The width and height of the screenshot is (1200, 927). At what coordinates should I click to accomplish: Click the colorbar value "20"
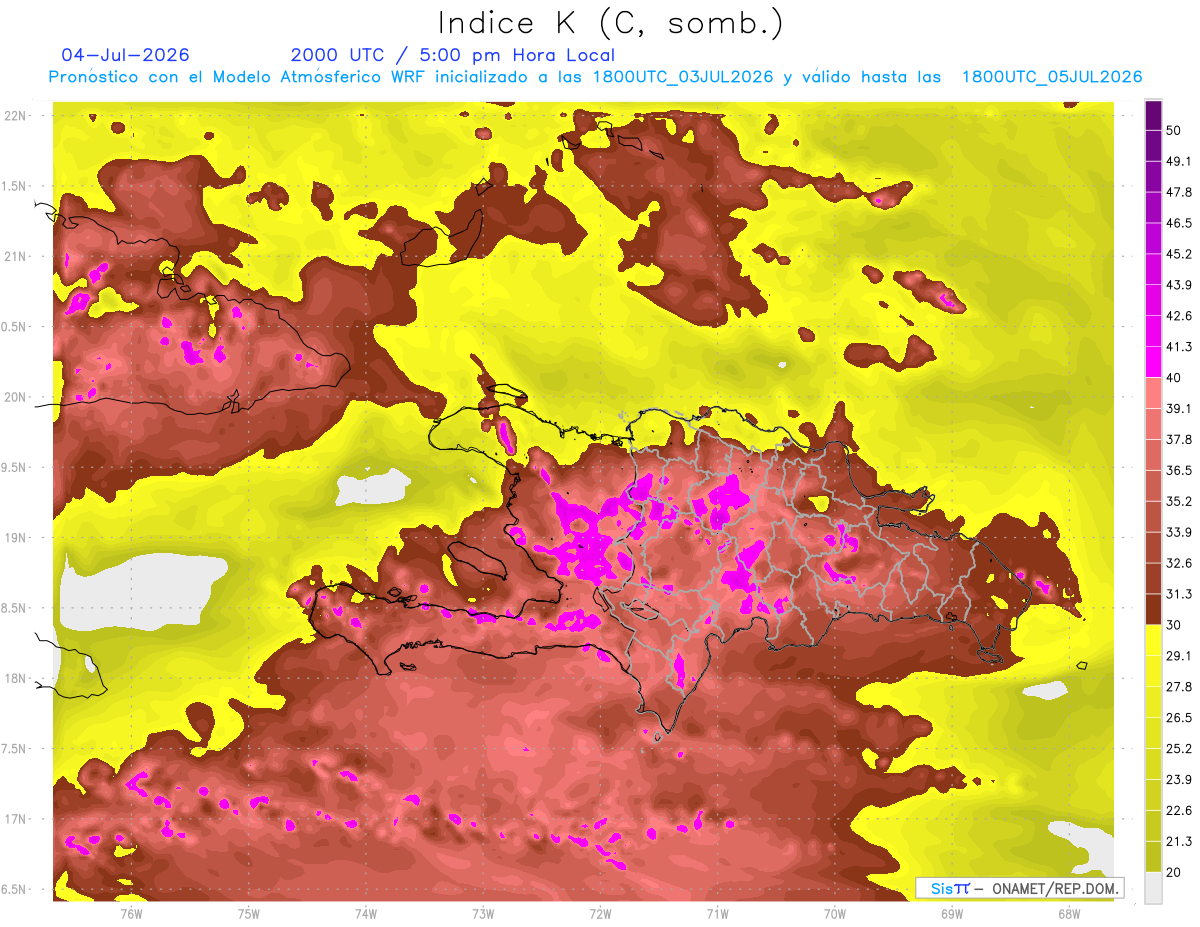[1175, 872]
